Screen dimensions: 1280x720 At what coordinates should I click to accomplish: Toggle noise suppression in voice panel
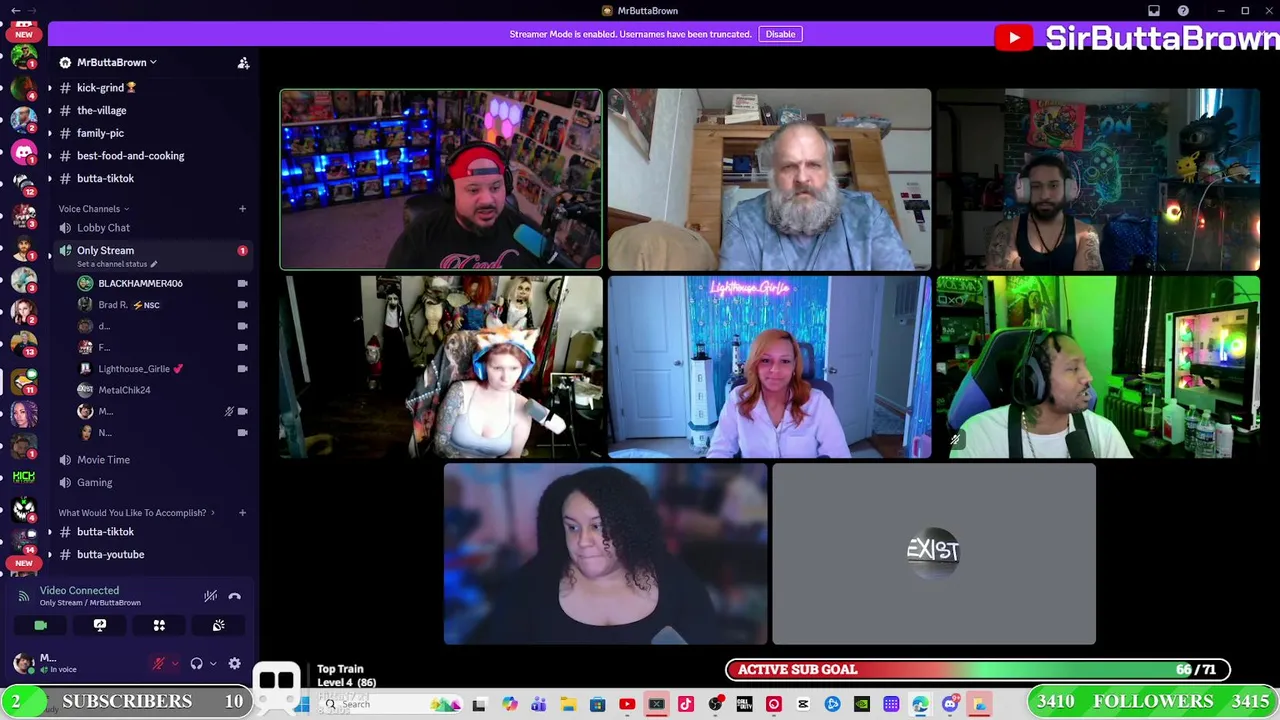pos(210,596)
